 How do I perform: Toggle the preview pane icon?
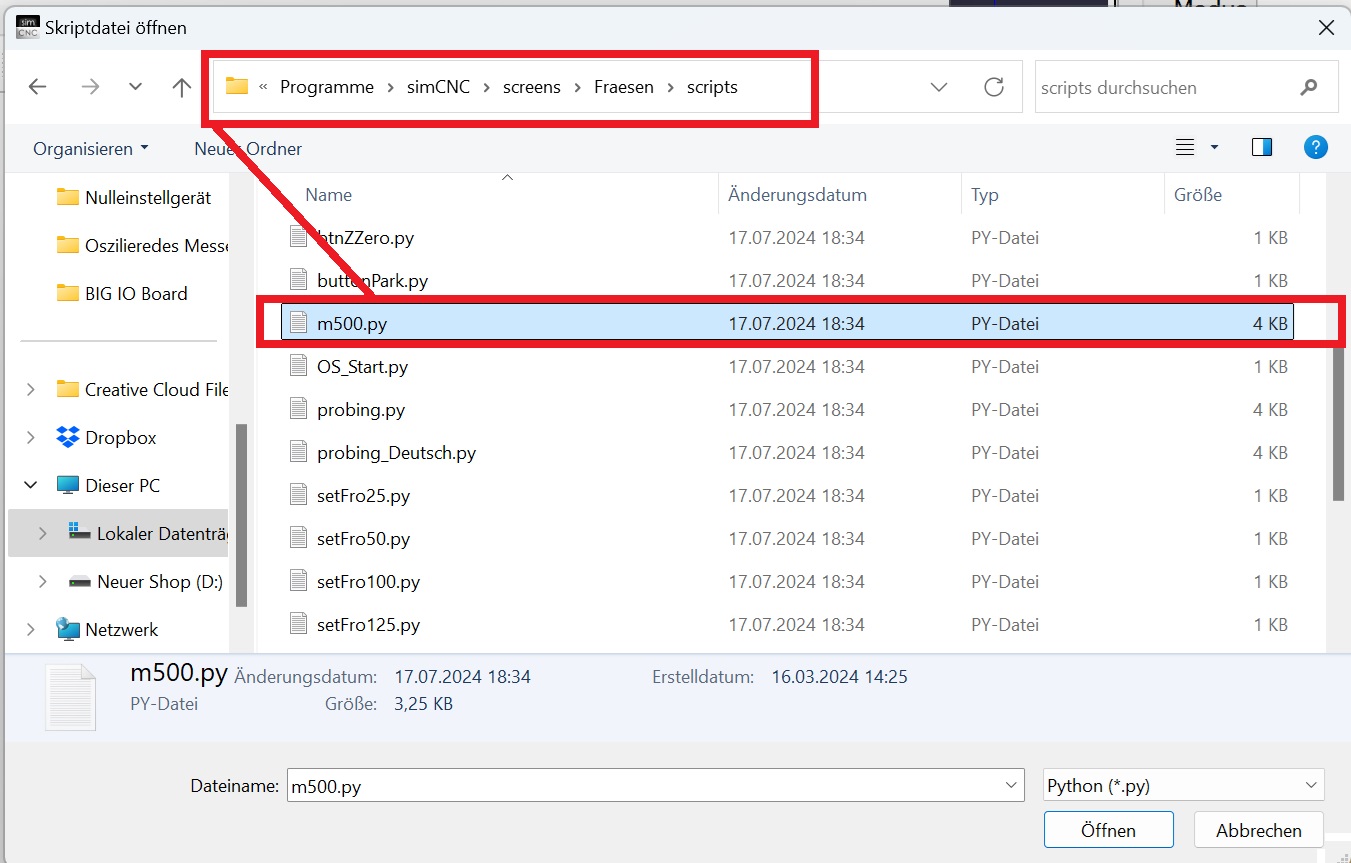pos(1261,148)
